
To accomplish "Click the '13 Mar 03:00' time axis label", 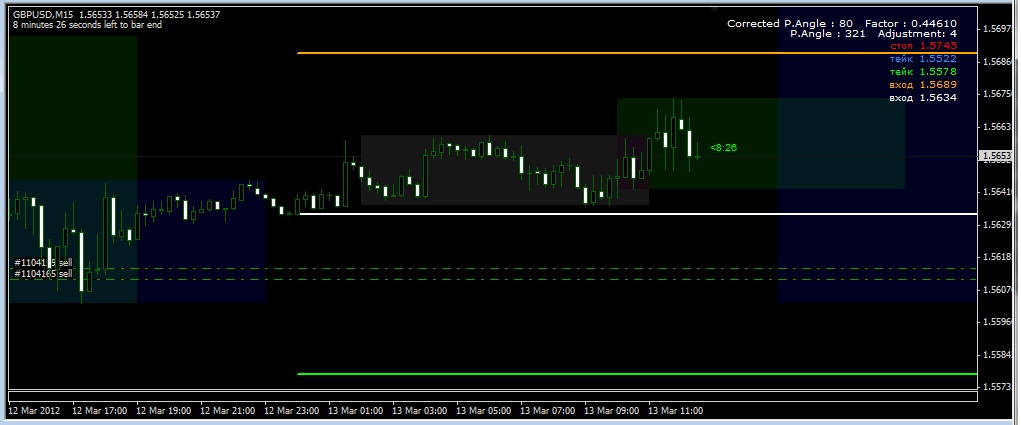I will [420, 411].
